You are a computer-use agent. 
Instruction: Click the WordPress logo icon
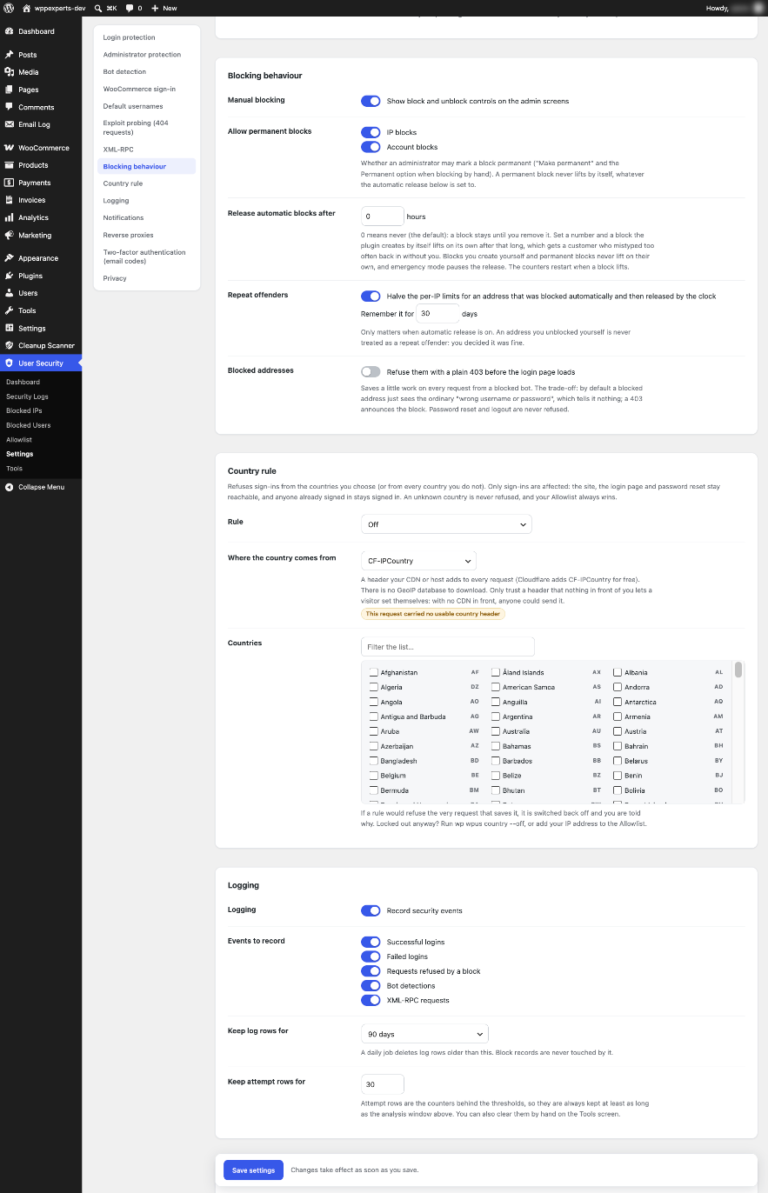pos(9,8)
